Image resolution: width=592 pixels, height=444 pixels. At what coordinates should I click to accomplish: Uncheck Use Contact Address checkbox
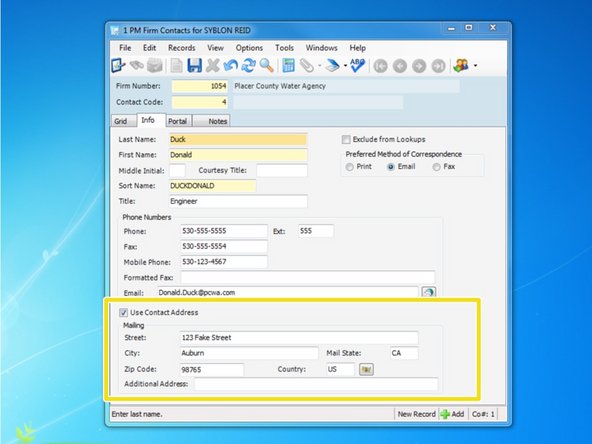coord(123,313)
